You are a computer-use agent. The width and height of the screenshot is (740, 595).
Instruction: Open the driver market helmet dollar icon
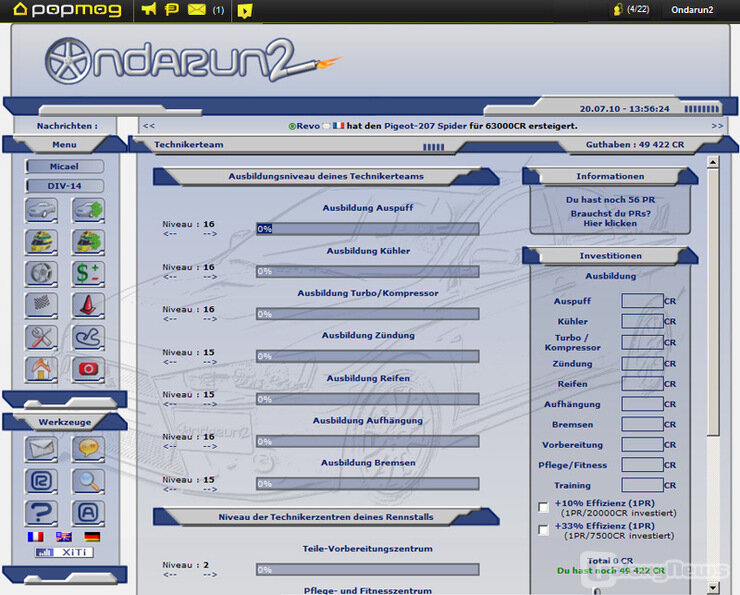point(88,242)
